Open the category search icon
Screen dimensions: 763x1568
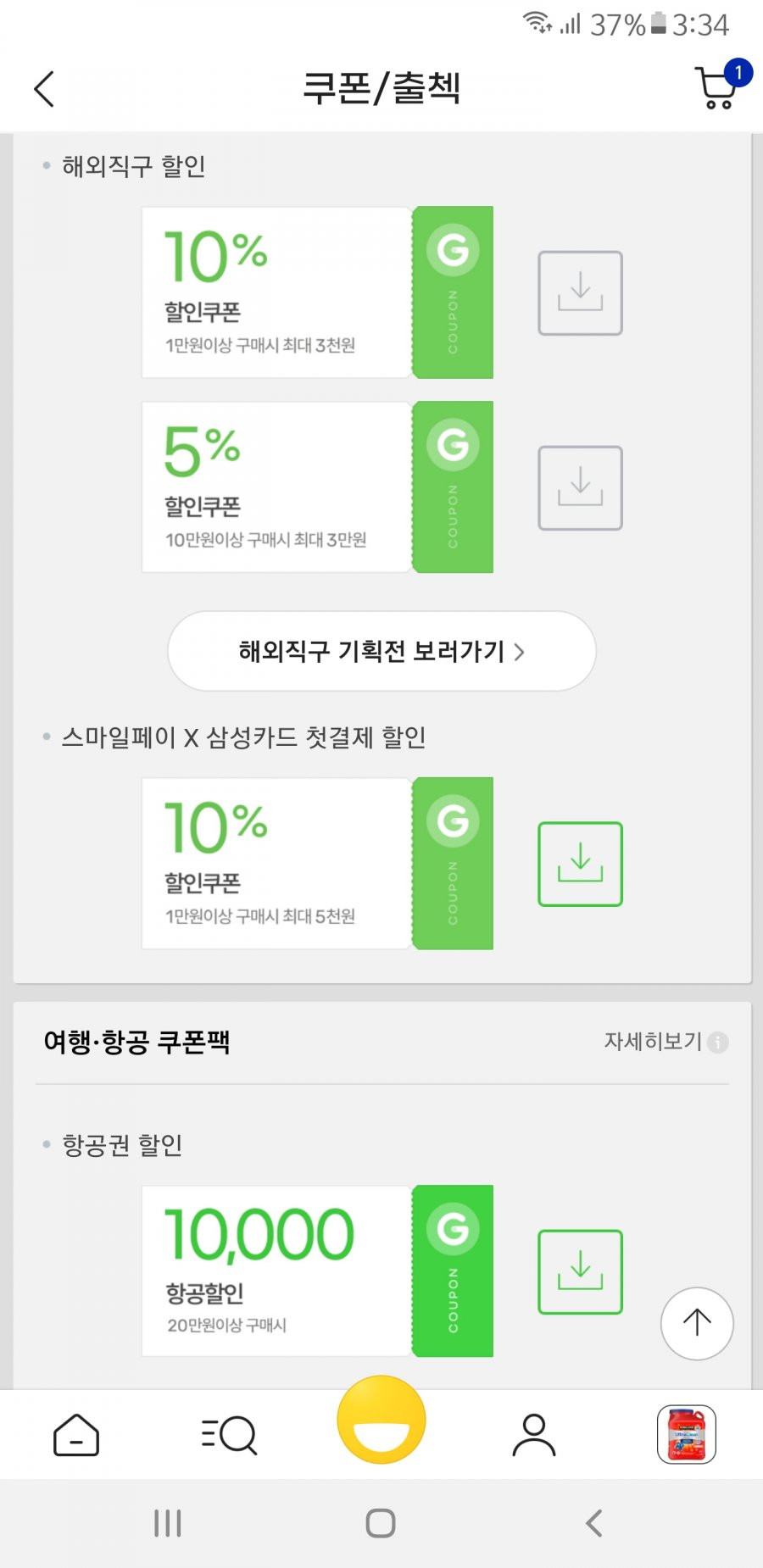tap(229, 1435)
